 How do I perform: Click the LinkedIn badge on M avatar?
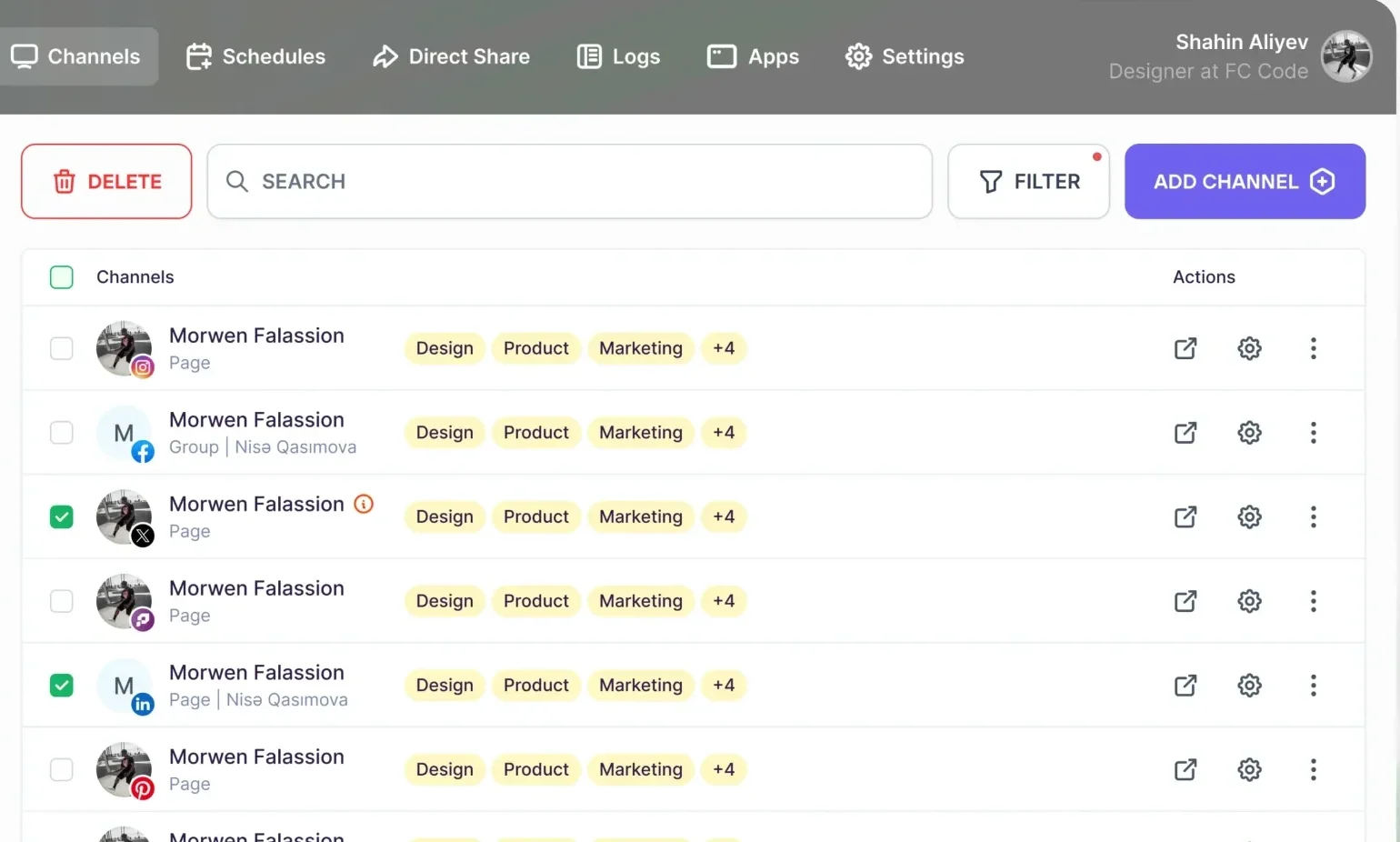[143, 705]
